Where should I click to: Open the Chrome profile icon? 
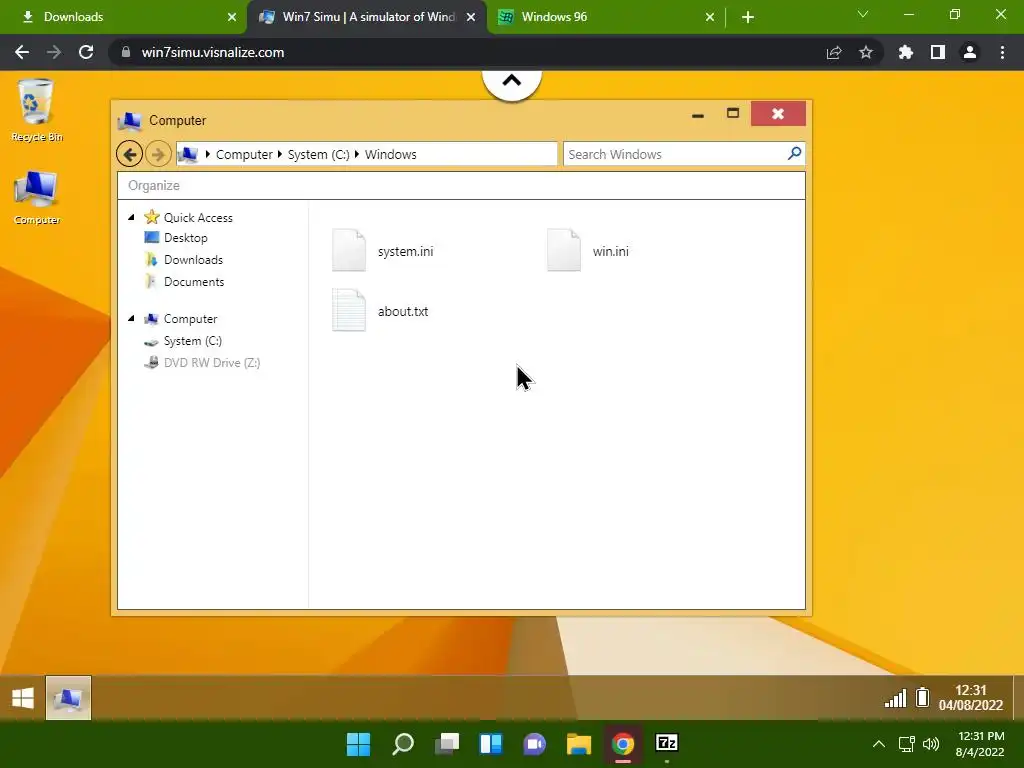970,52
